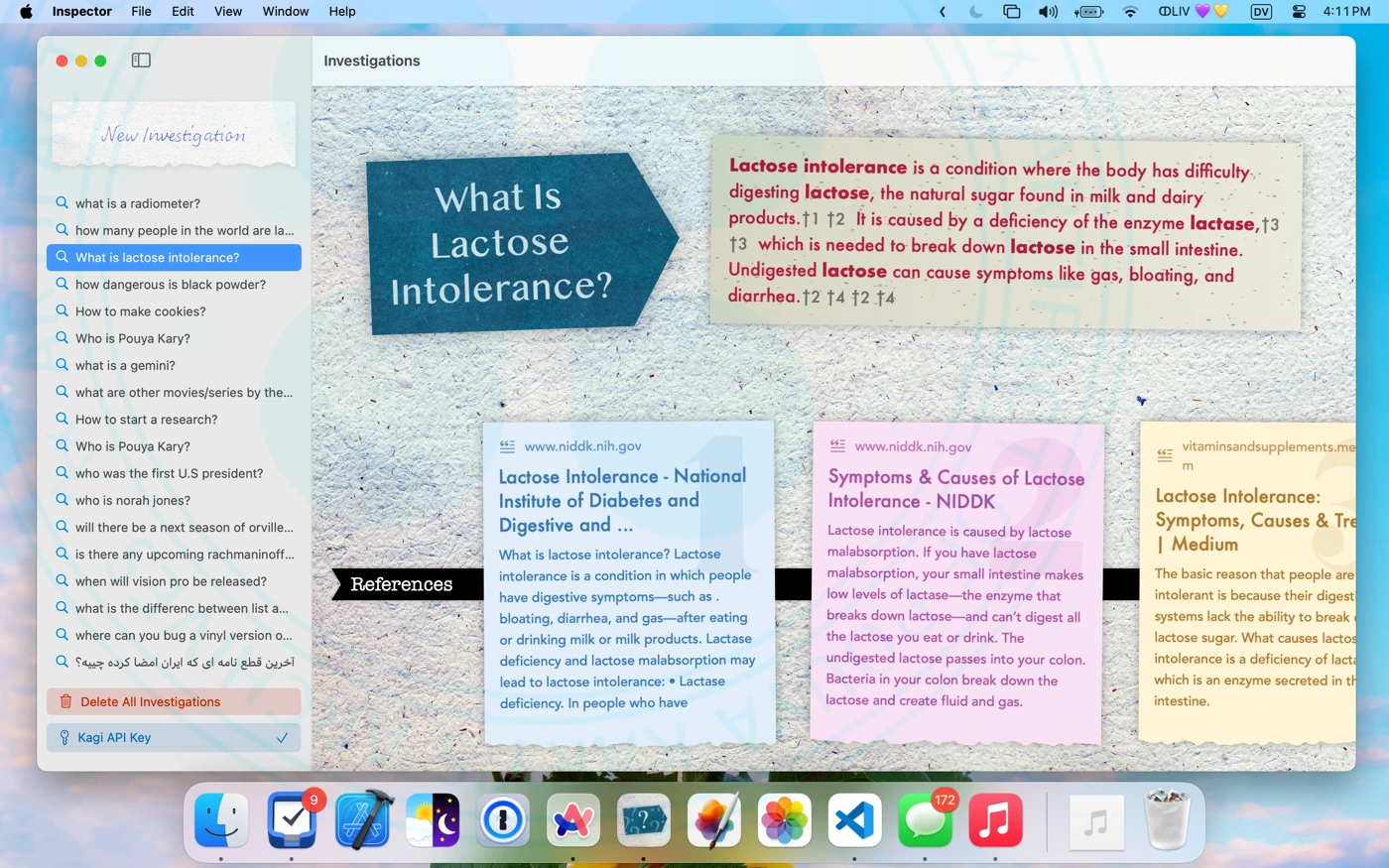Open Xcode from the dock
Screen dimensions: 1389x868
point(363,820)
